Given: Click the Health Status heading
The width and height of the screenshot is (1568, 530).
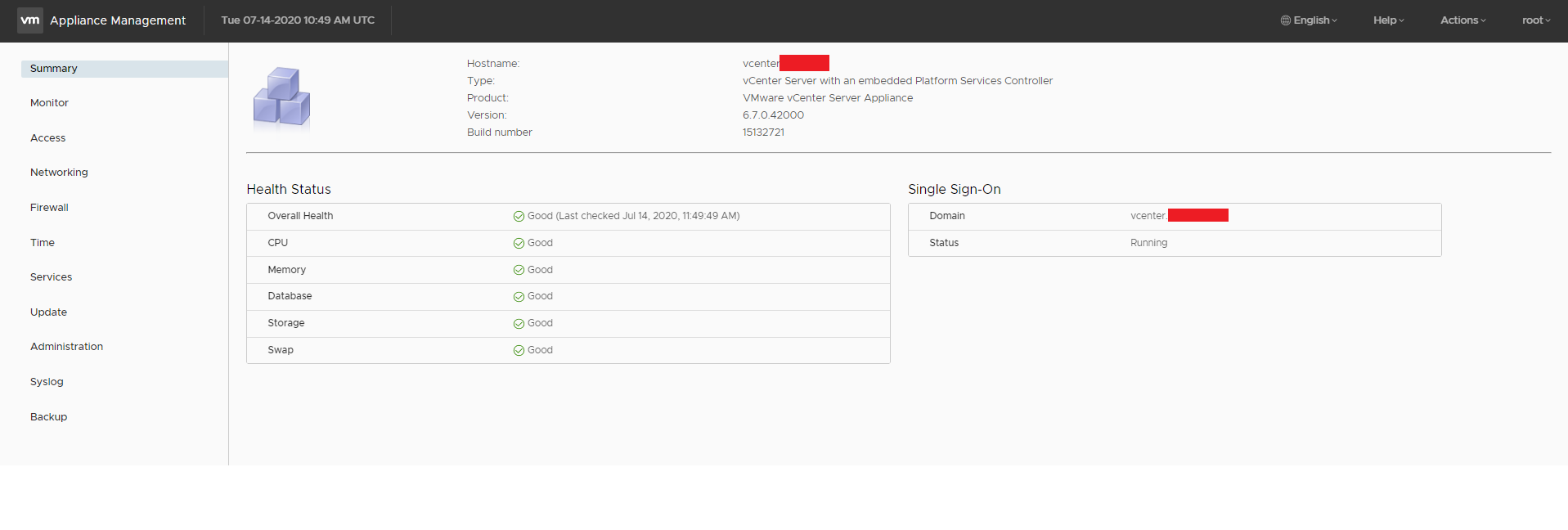Looking at the screenshot, I should click(x=289, y=190).
